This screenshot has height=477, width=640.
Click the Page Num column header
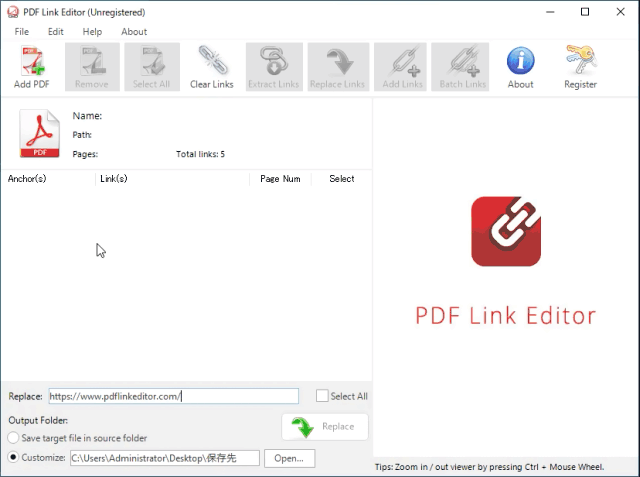click(280, 179)
